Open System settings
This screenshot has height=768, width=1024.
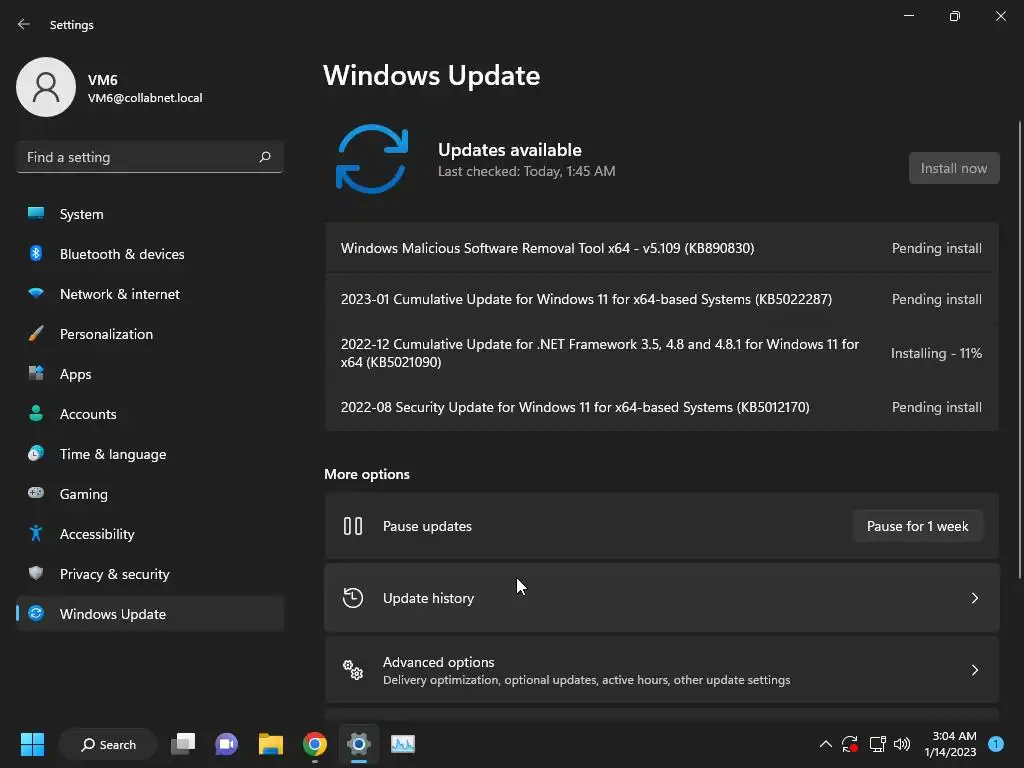[x=150, y=214]
